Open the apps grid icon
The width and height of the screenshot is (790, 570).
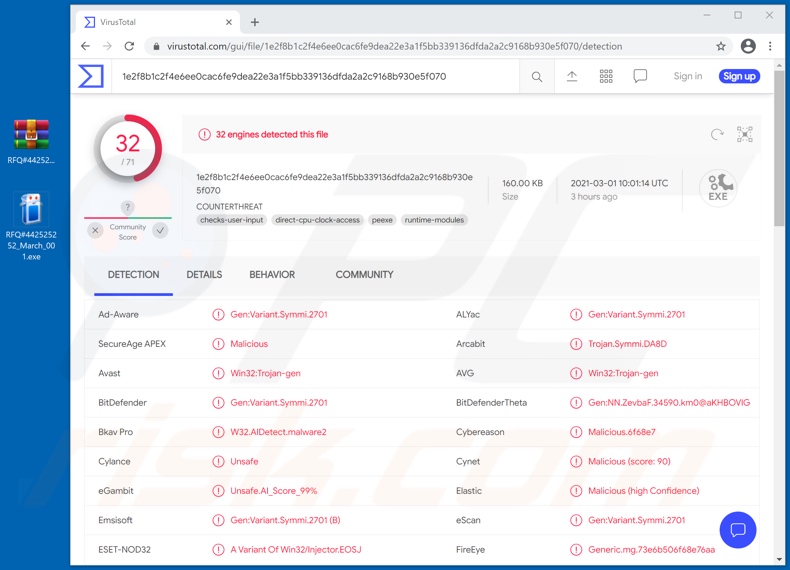[x=606, y=76]
